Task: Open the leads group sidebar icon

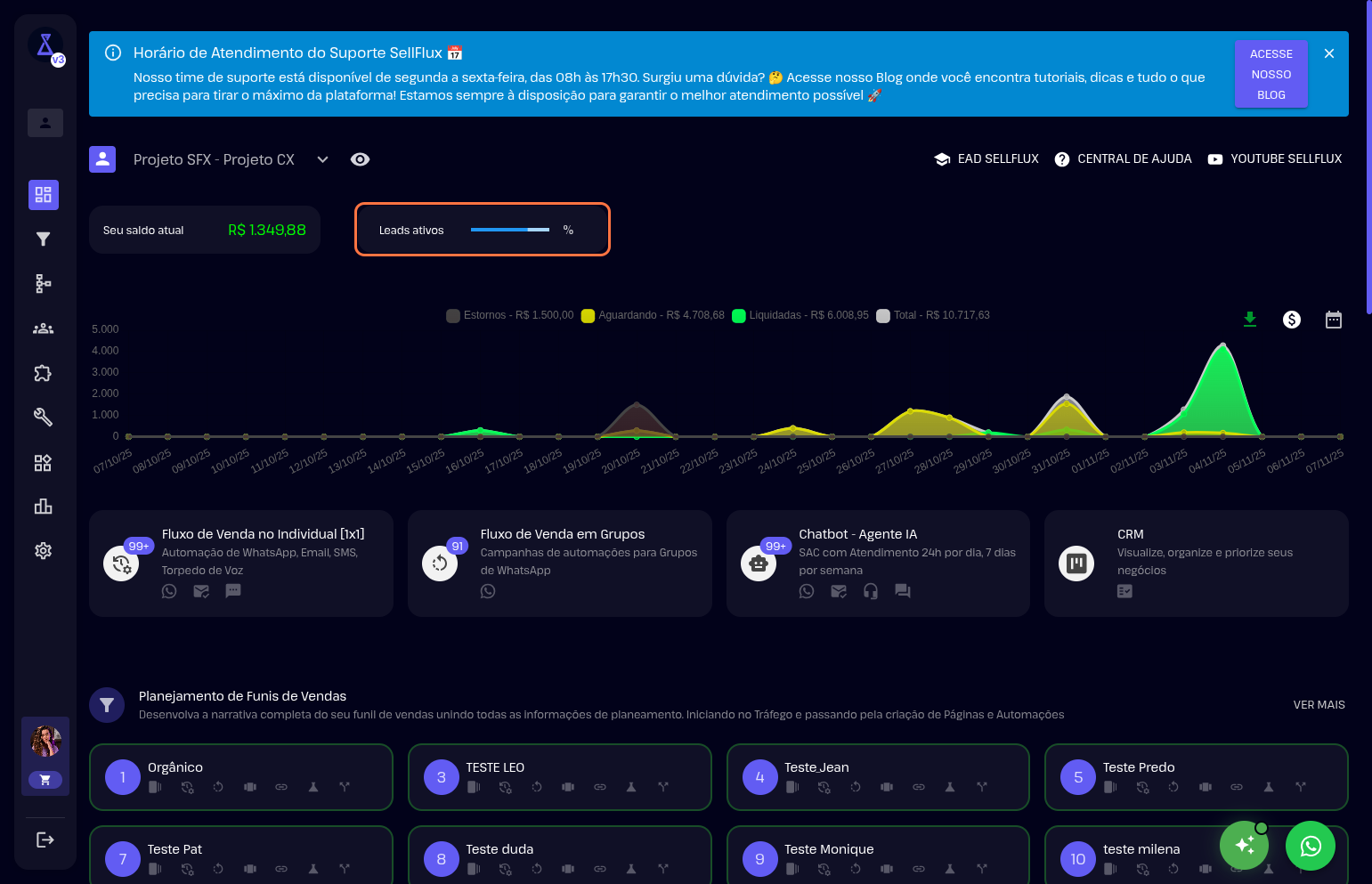Action: 43,328
